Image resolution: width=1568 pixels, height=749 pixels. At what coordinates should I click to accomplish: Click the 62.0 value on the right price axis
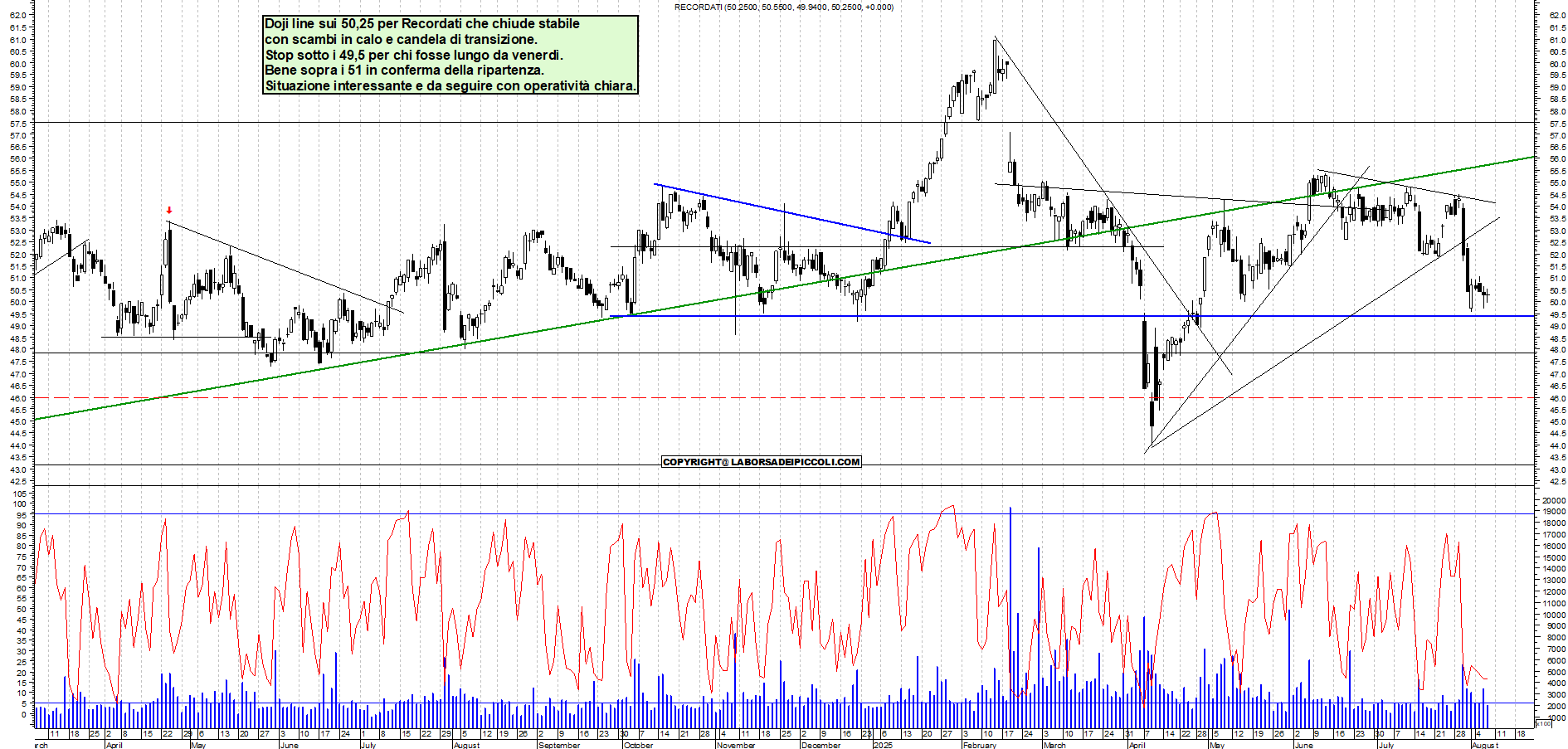pyautogui.click(x=1557, y=15)
